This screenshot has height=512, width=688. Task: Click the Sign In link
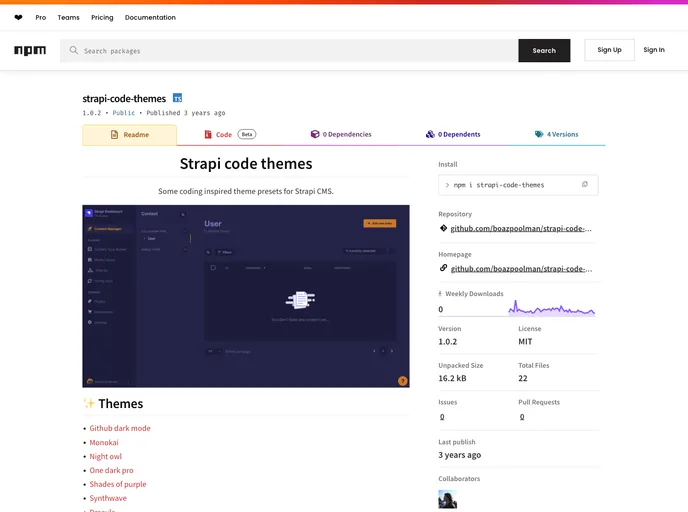click(x=654, y=50)
